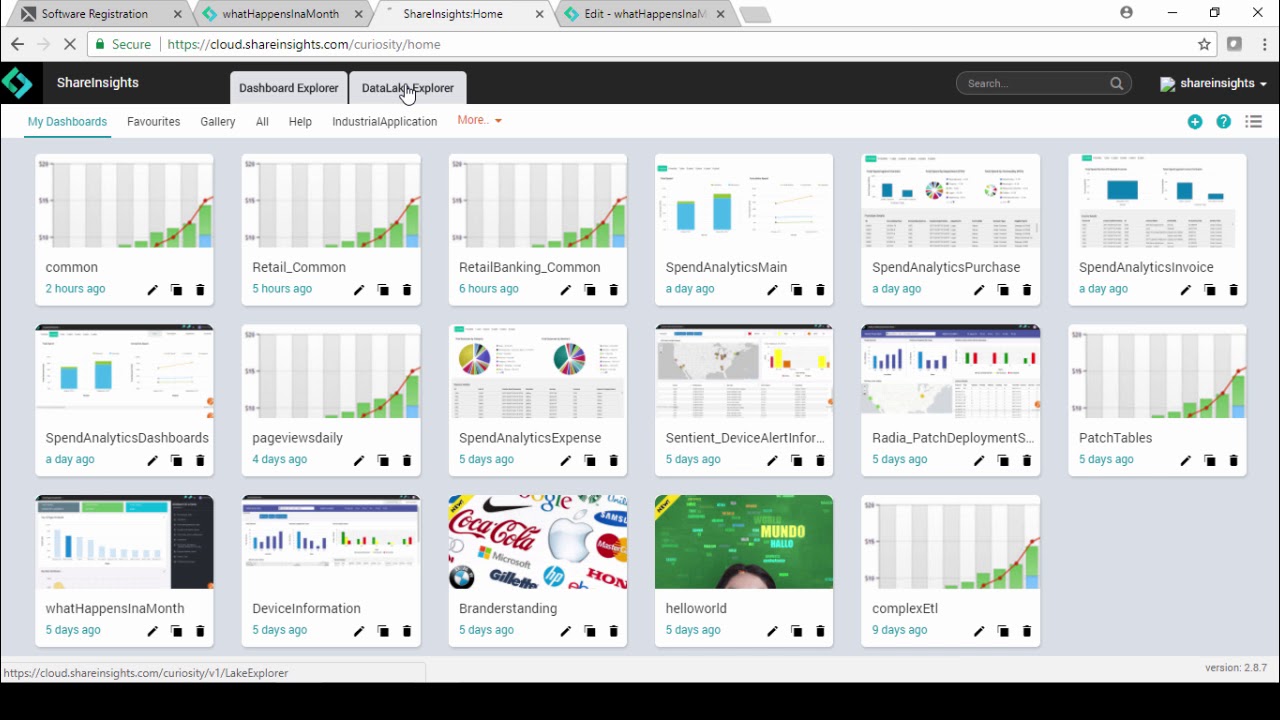Switch to Software Registration browser tab

(95, 14)
